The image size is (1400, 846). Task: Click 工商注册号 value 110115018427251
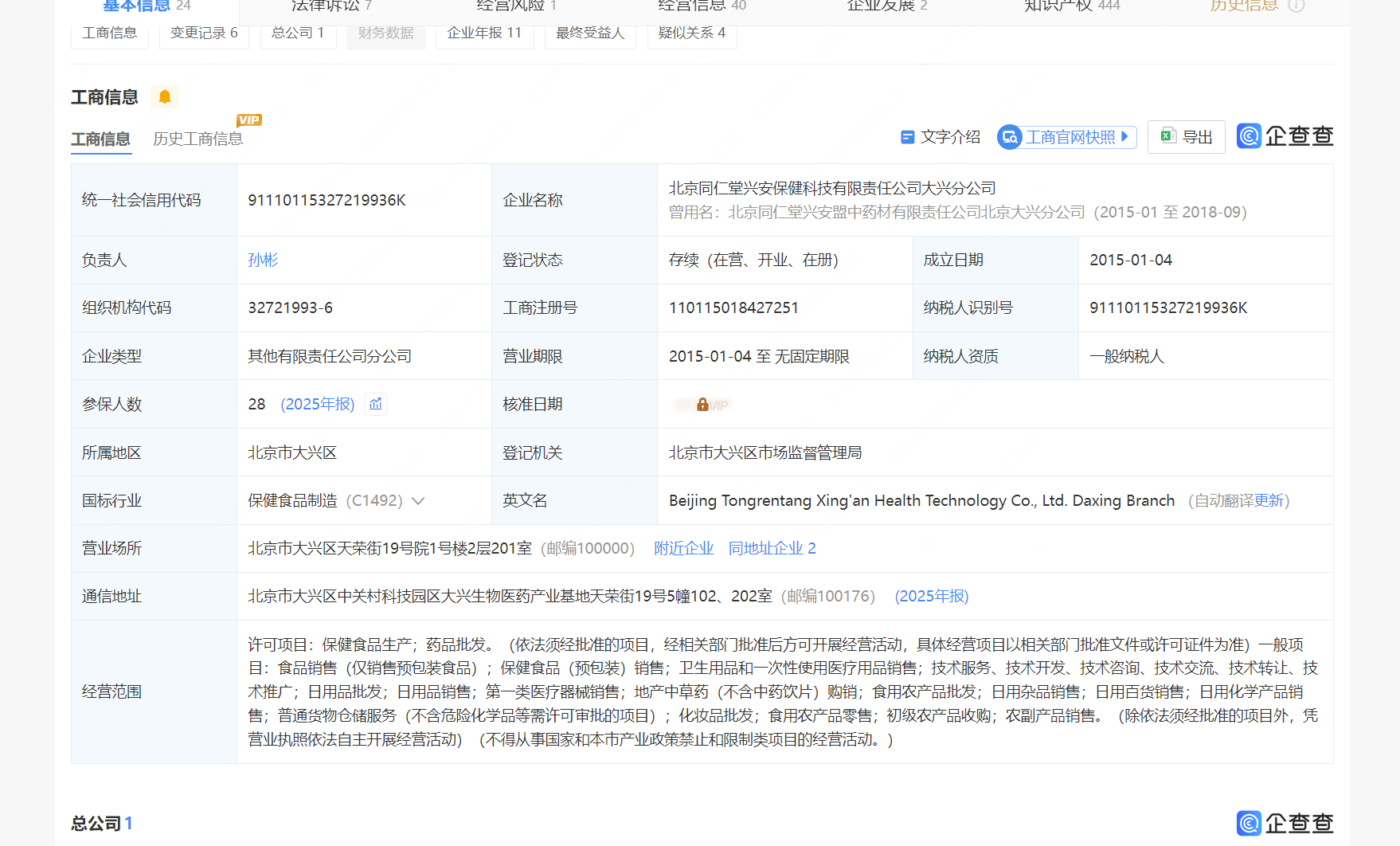[733, 307]
